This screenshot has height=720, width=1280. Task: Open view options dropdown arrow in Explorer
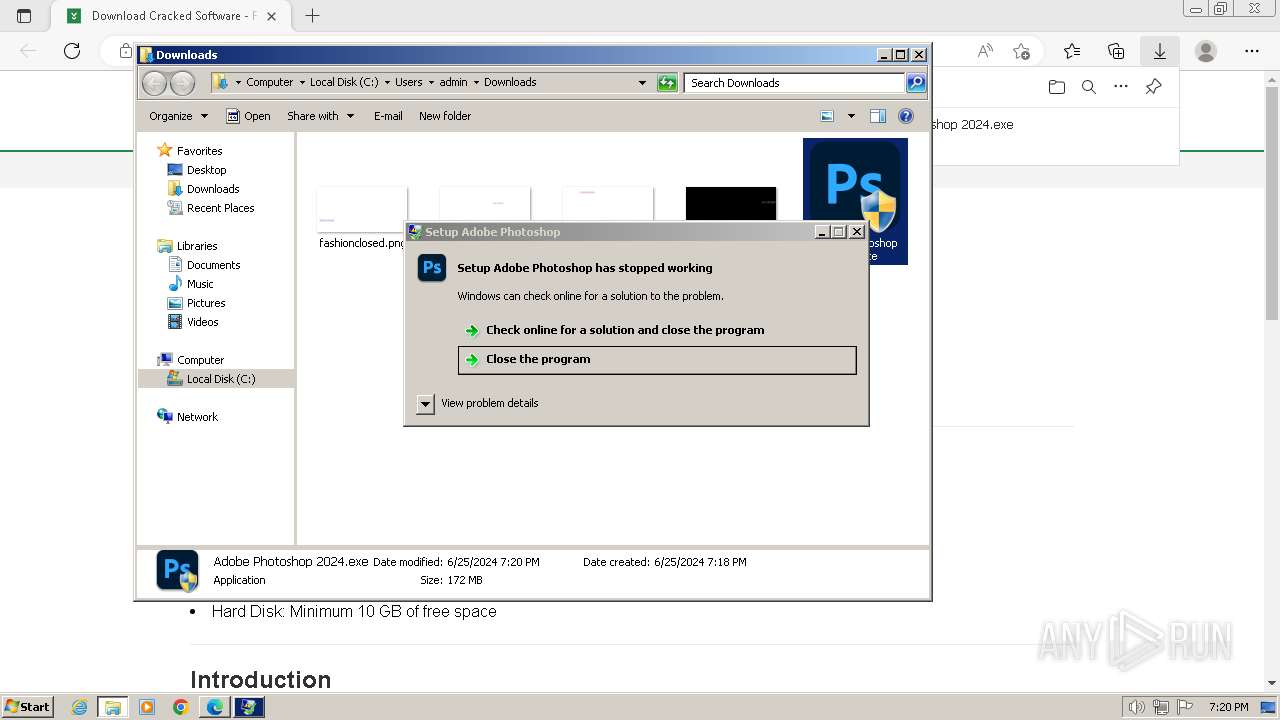point(851,116)
